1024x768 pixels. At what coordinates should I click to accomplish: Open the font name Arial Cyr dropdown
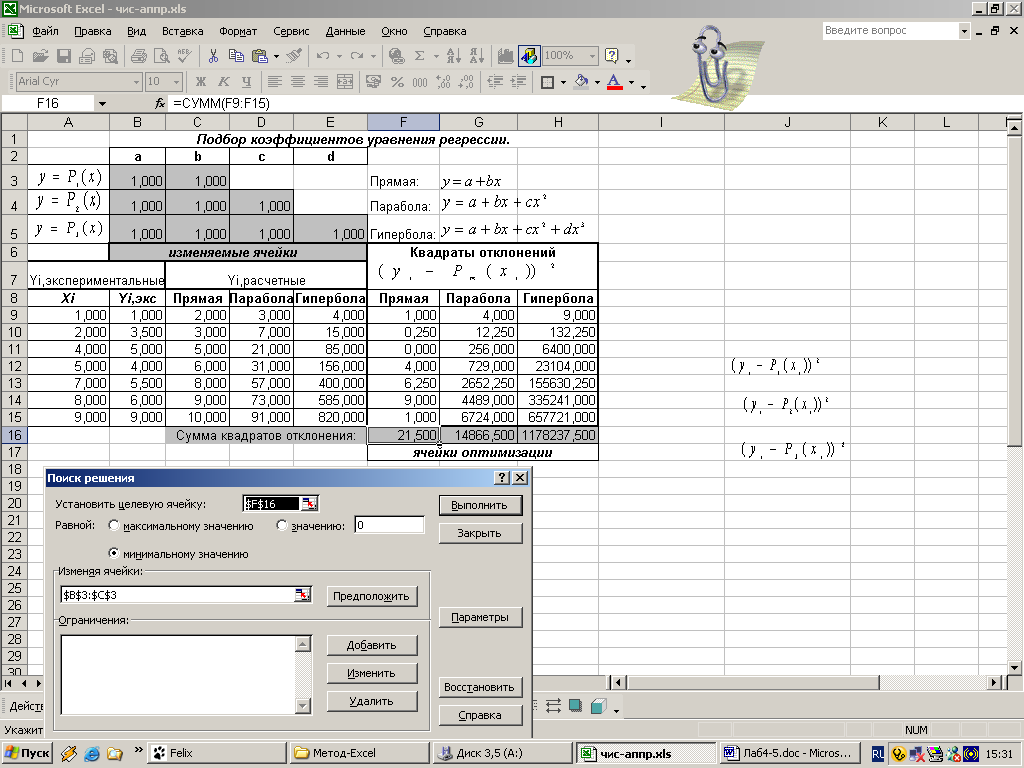(x=136, y=82)
